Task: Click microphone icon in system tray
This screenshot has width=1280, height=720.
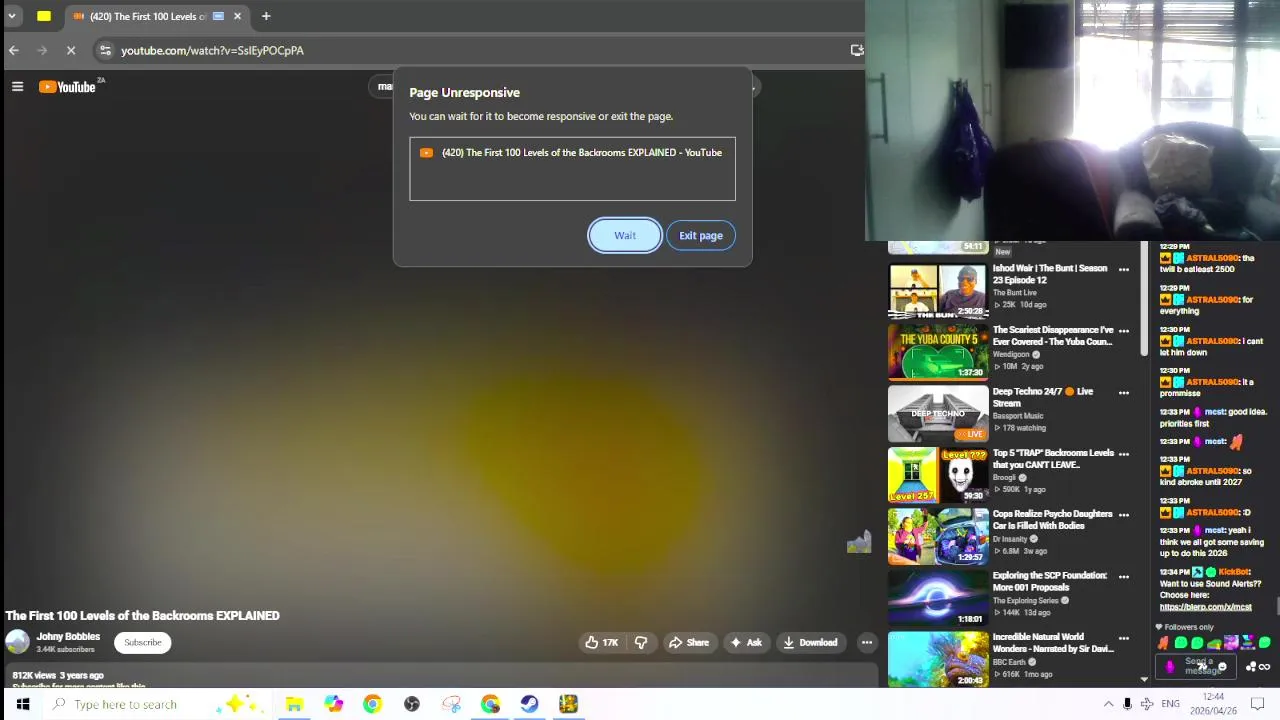Action: tap(1127, 704)
